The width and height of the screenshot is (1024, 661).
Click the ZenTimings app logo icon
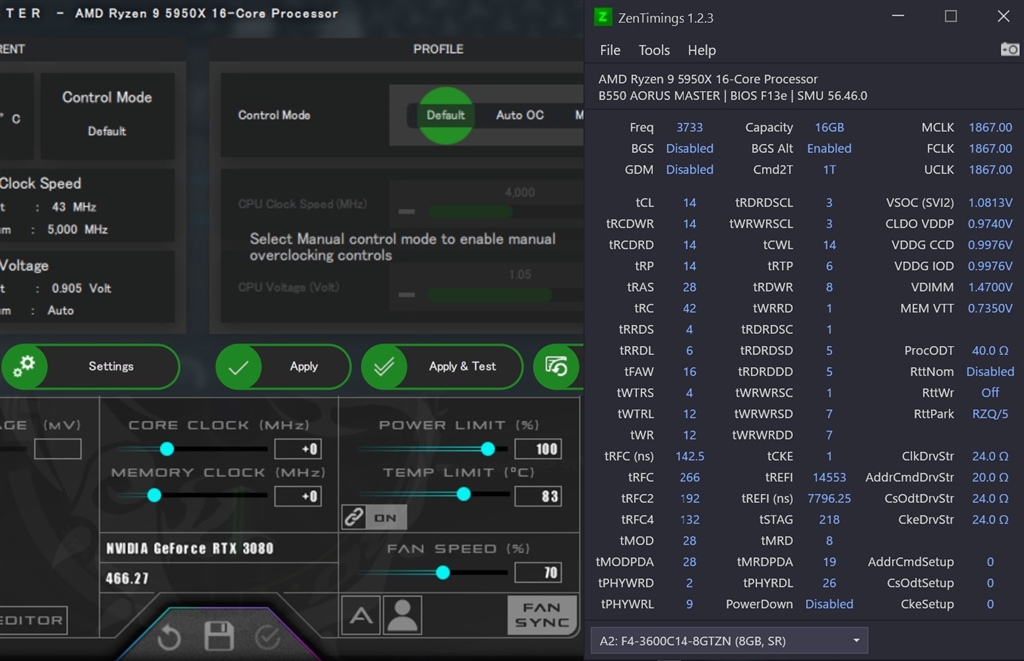pos(602,17)
